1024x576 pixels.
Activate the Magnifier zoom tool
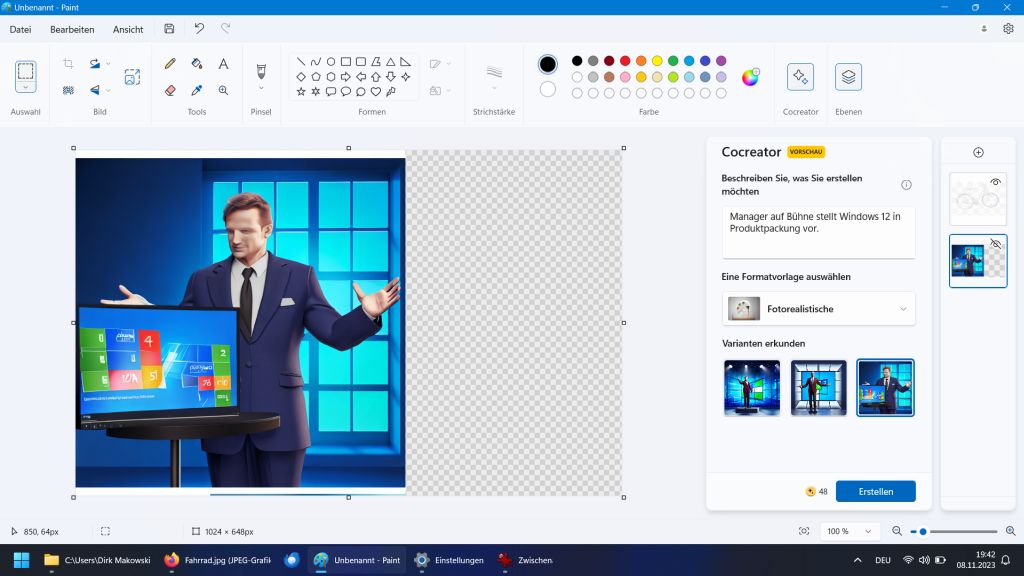[x=223, y=90]
